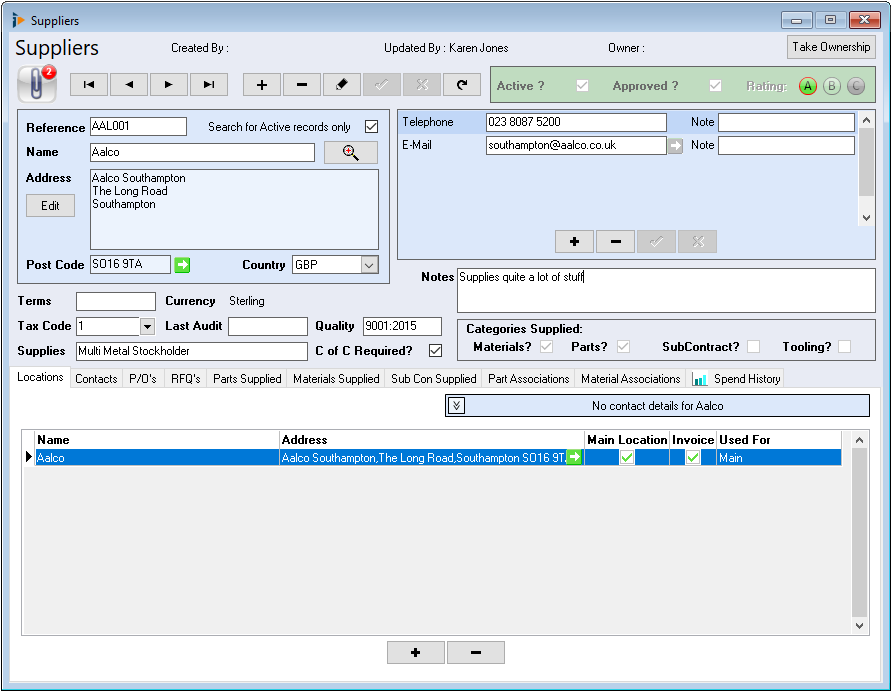The width and height of the screenshot is (894, 694).
Task: Open the Spend History tab
Action: [x=737, y=379]
